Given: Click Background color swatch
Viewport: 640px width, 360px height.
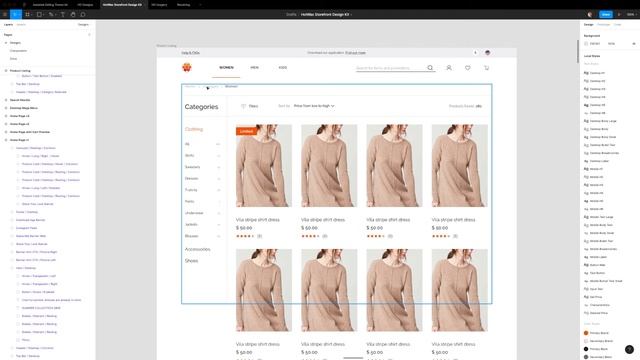Looking at the screenshot, I should [586, 44].
